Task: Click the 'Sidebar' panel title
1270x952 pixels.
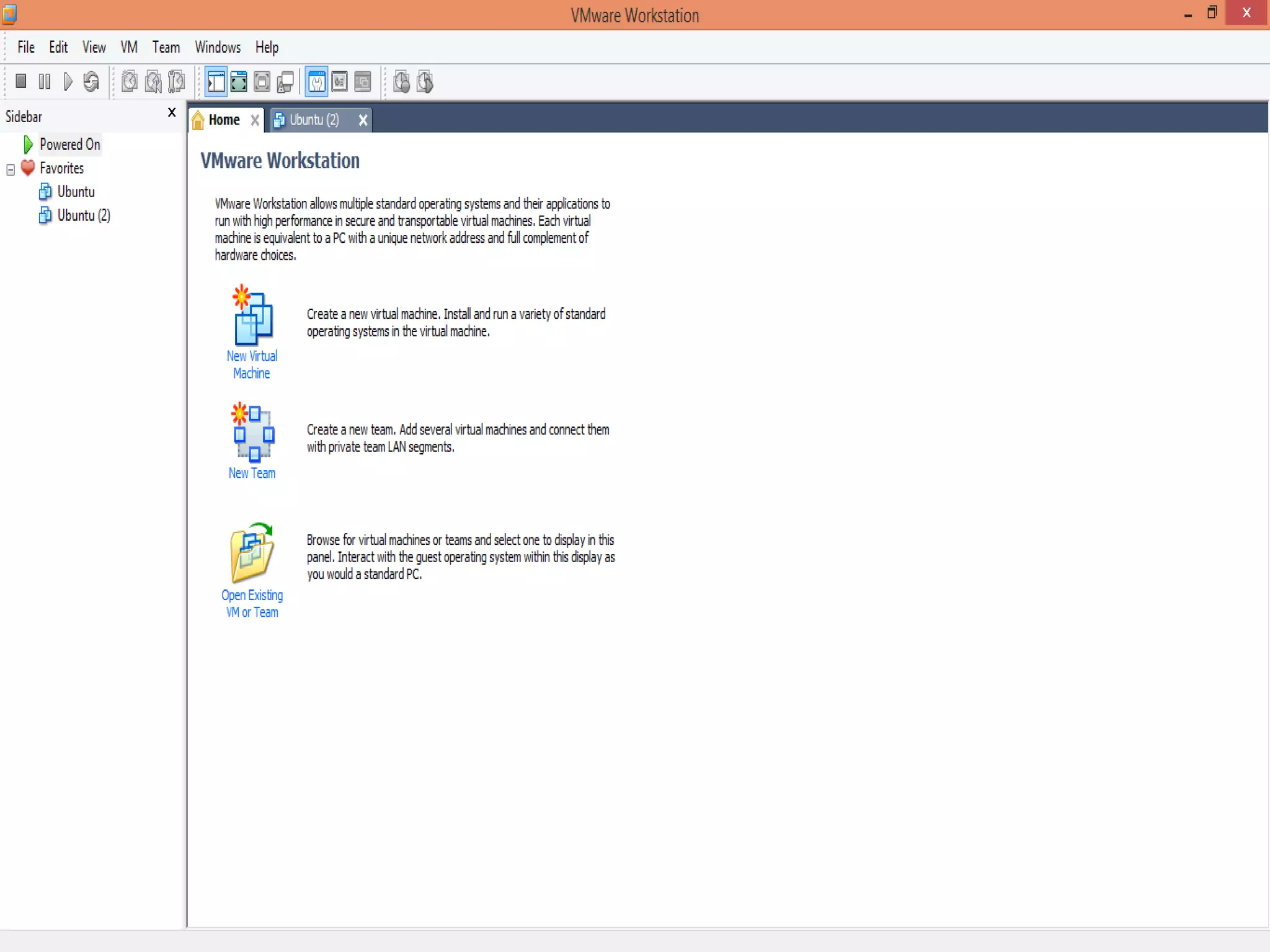Action: pos(24,117)
